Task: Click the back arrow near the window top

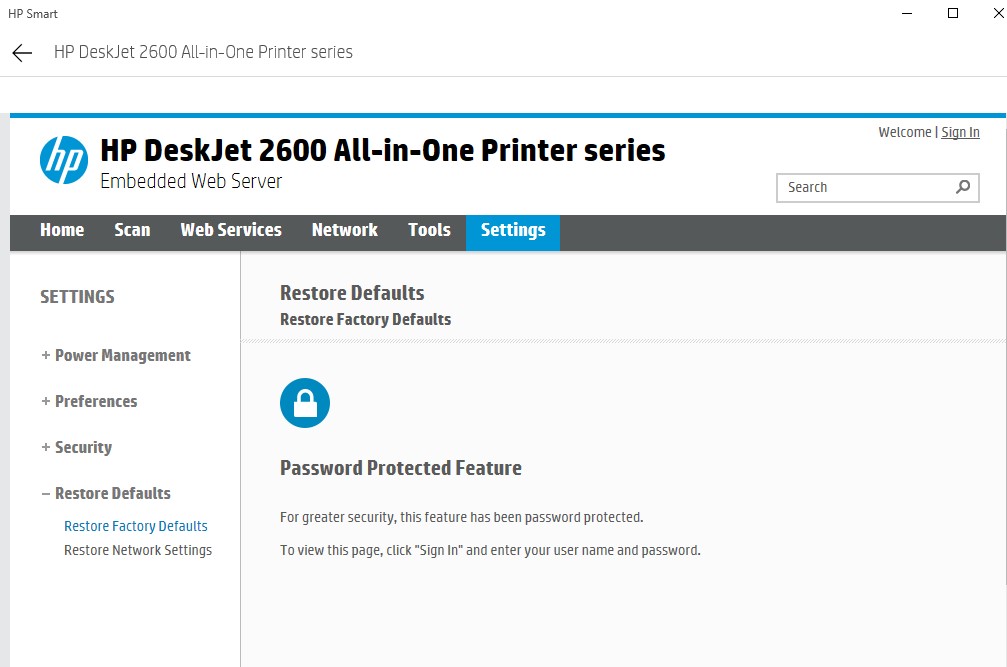Action: [x=20, y=52]
